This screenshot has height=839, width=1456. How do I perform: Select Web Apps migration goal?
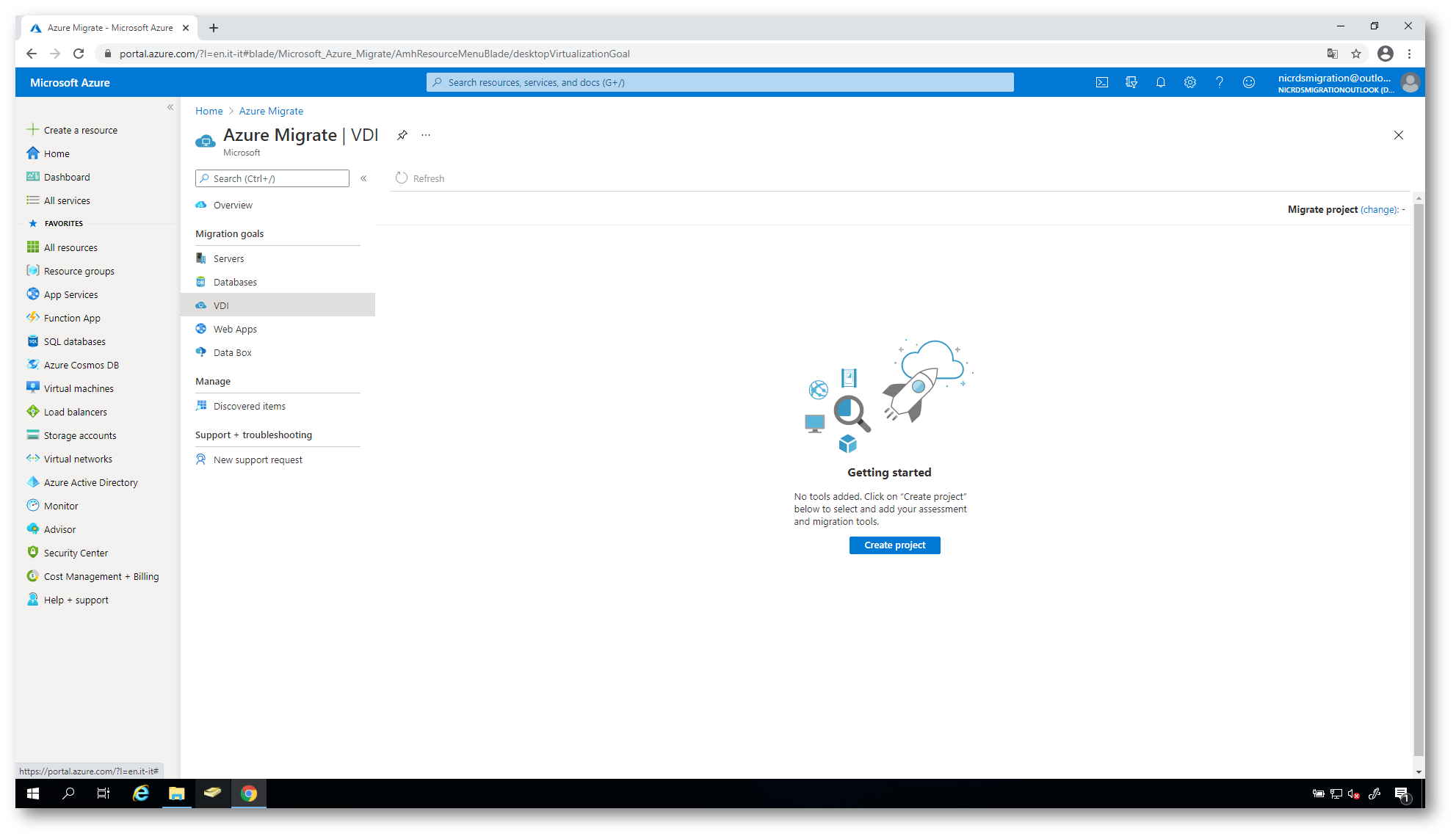click(235, 329)
